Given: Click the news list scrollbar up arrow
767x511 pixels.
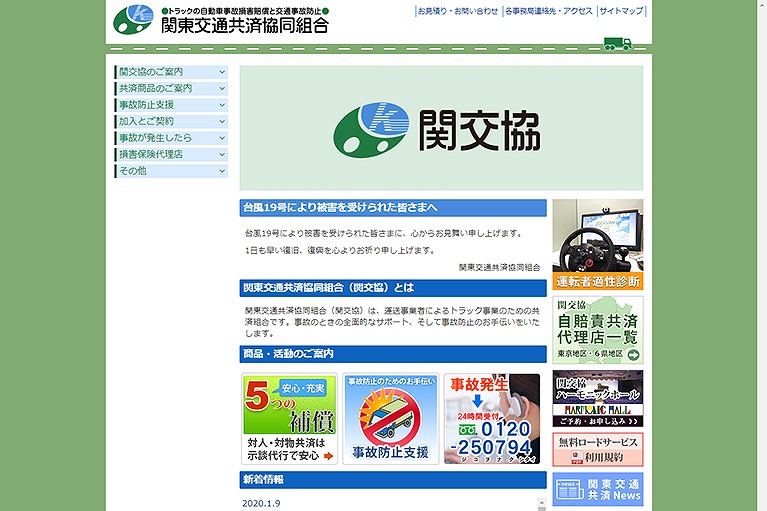Looking at the screenshot, I should [541, 503].
